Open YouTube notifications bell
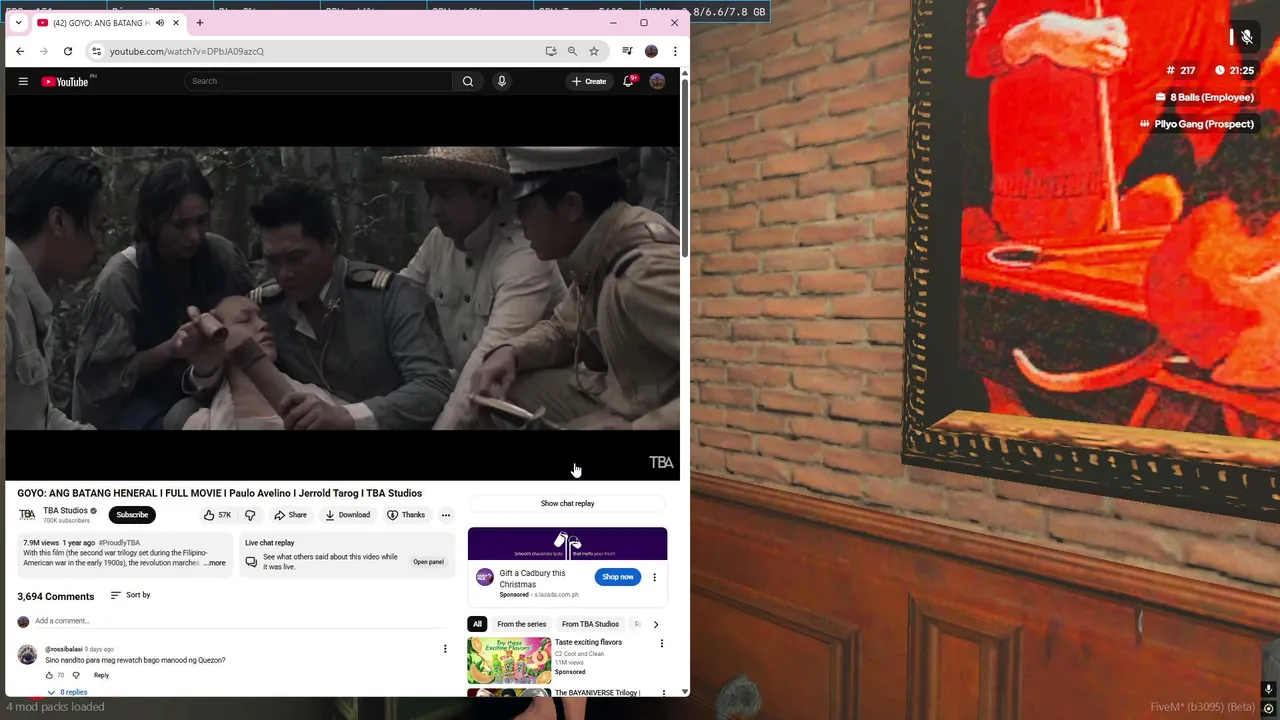The width and height of the screenshot is (1280, 720). pos(628,81)
